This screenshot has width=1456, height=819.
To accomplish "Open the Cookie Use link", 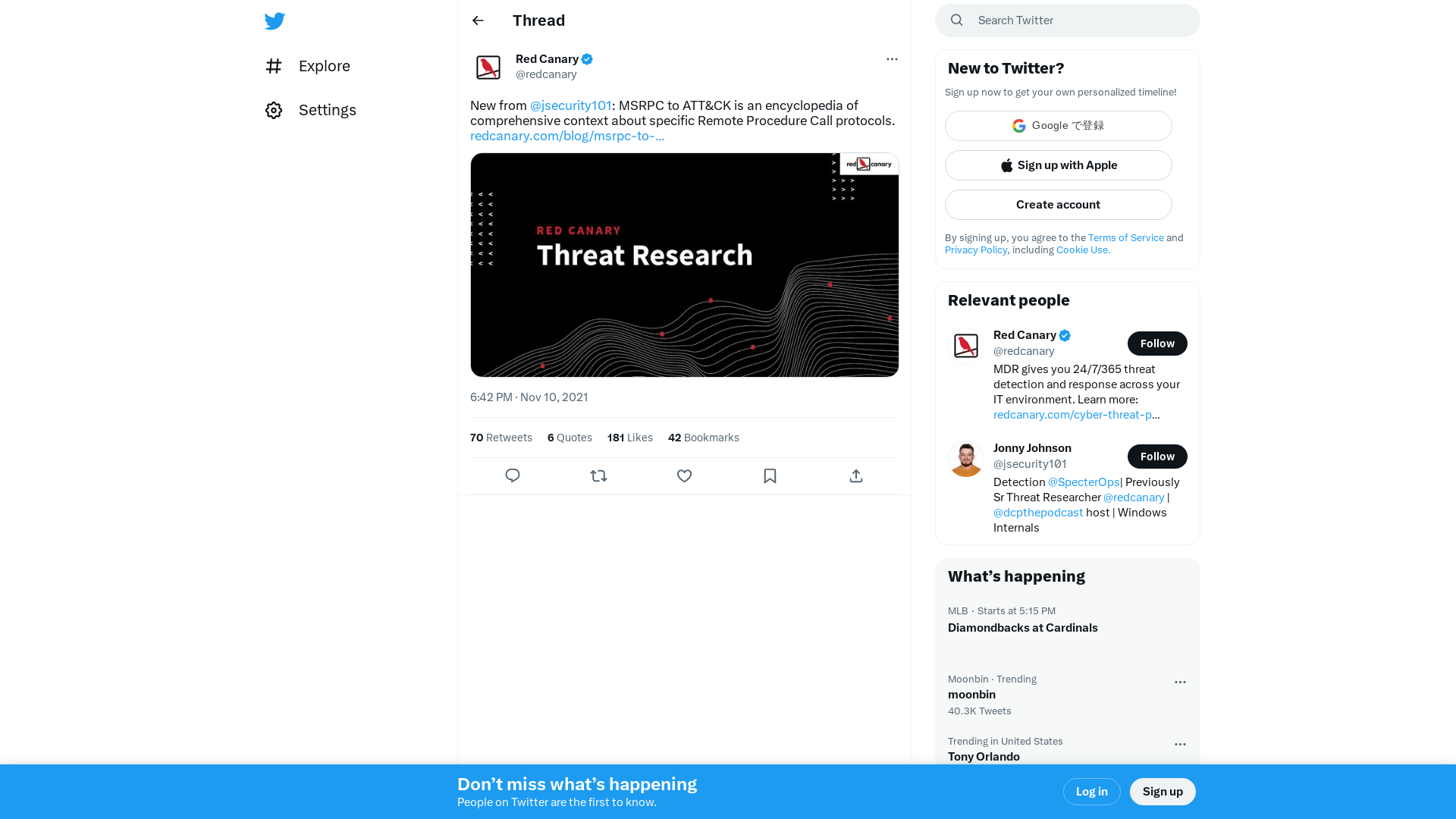I will tap(1083, 250).
